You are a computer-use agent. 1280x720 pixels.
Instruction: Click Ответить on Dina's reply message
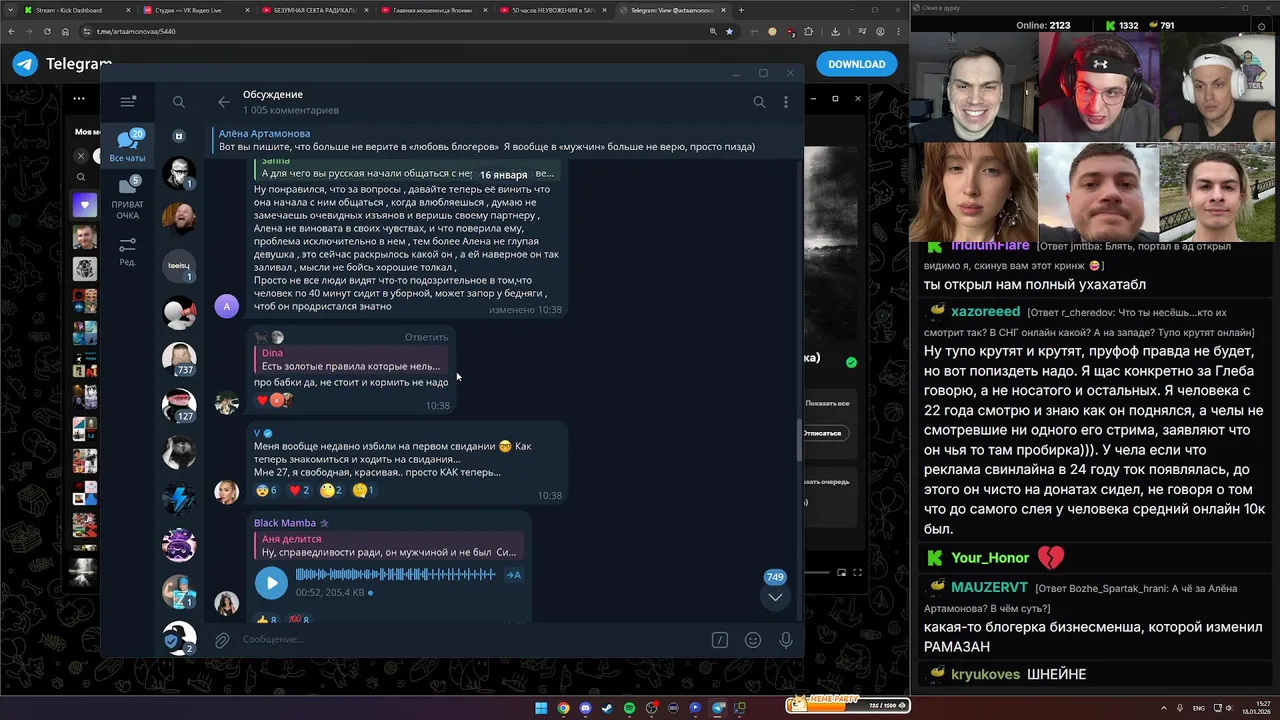click(x=426, y=337)
